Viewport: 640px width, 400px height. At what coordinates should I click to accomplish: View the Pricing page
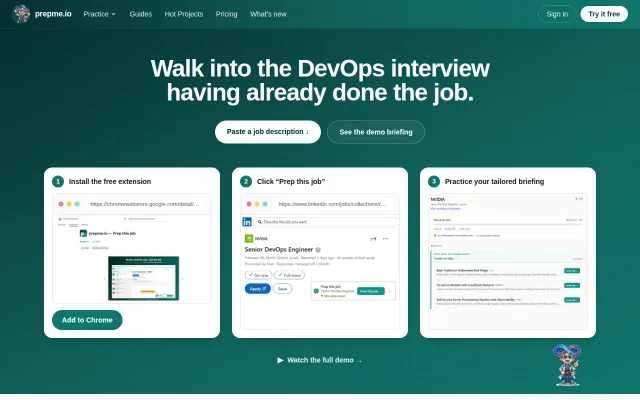(227, 14)
